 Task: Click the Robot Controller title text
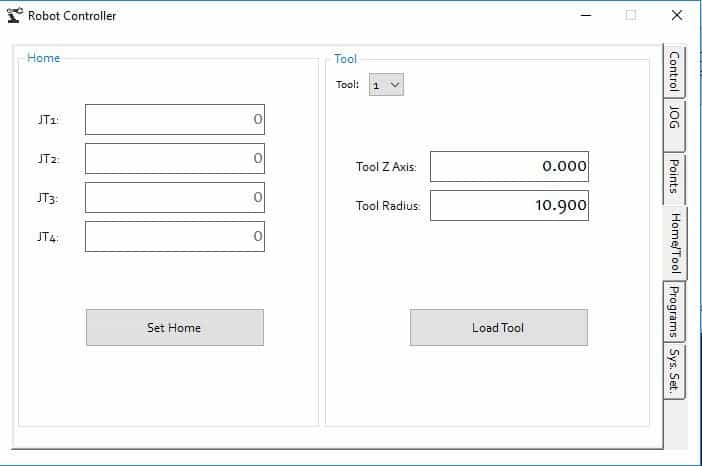click(72, 16)
